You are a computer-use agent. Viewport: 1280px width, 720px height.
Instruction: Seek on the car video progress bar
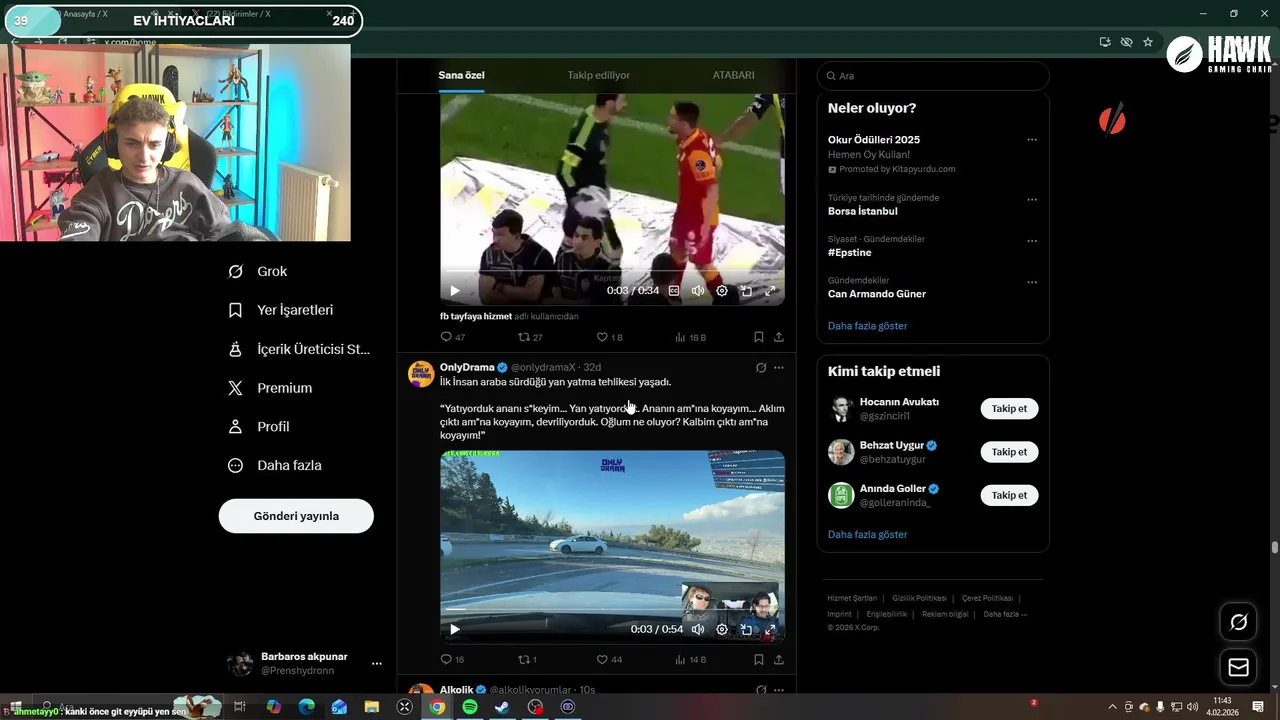(x=612, y=609)
